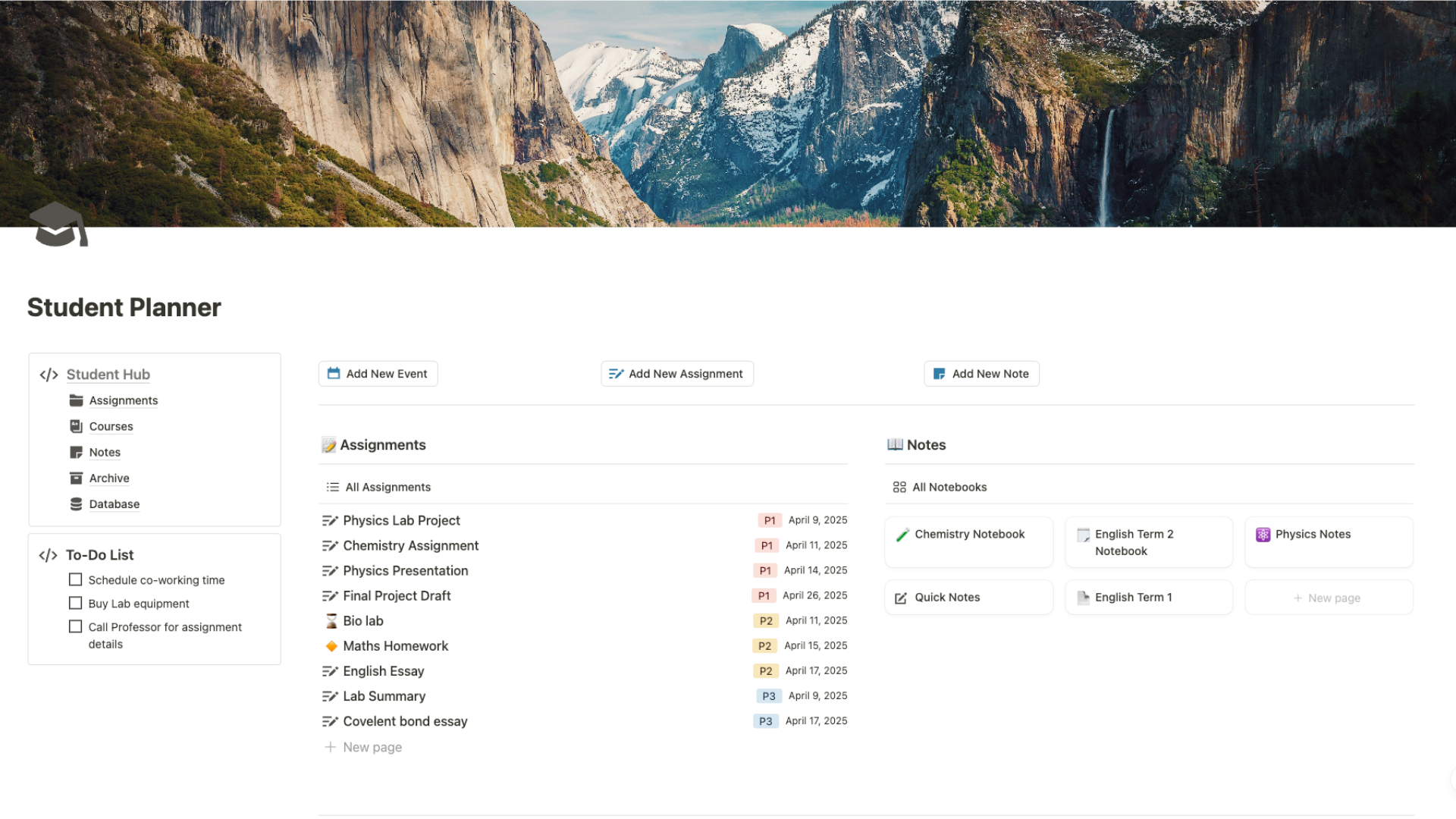Check off Schedule co-working time
Screen dimensions: 1456x819
click(75, 579)
